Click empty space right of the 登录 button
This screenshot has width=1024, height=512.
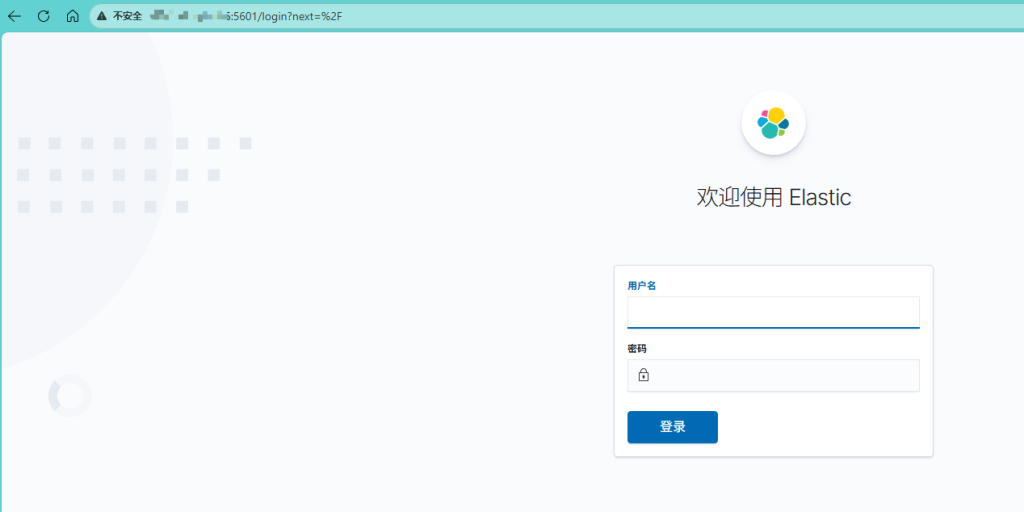point(820,427)
